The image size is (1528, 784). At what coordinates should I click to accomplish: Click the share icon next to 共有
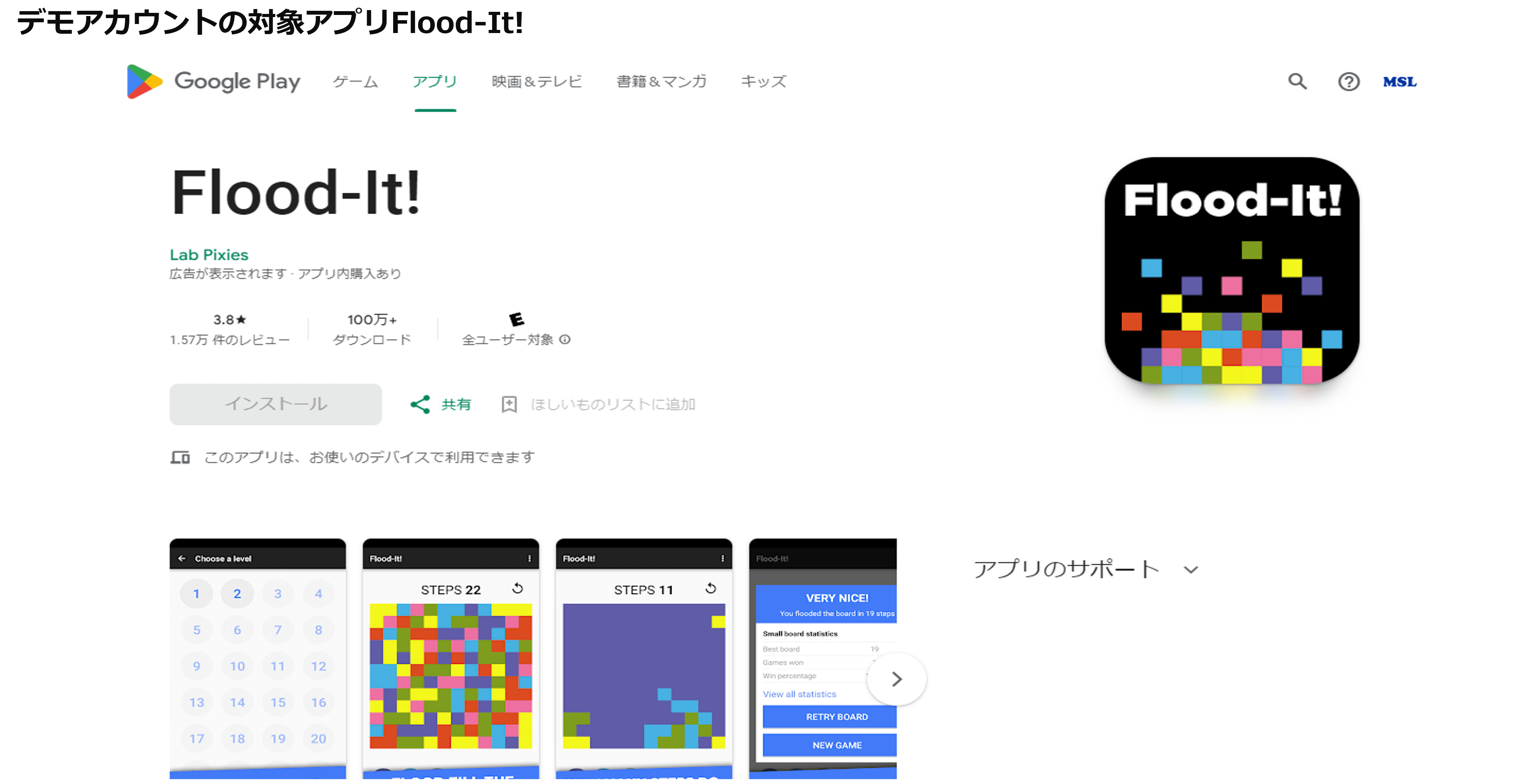(x=420, y=405)
